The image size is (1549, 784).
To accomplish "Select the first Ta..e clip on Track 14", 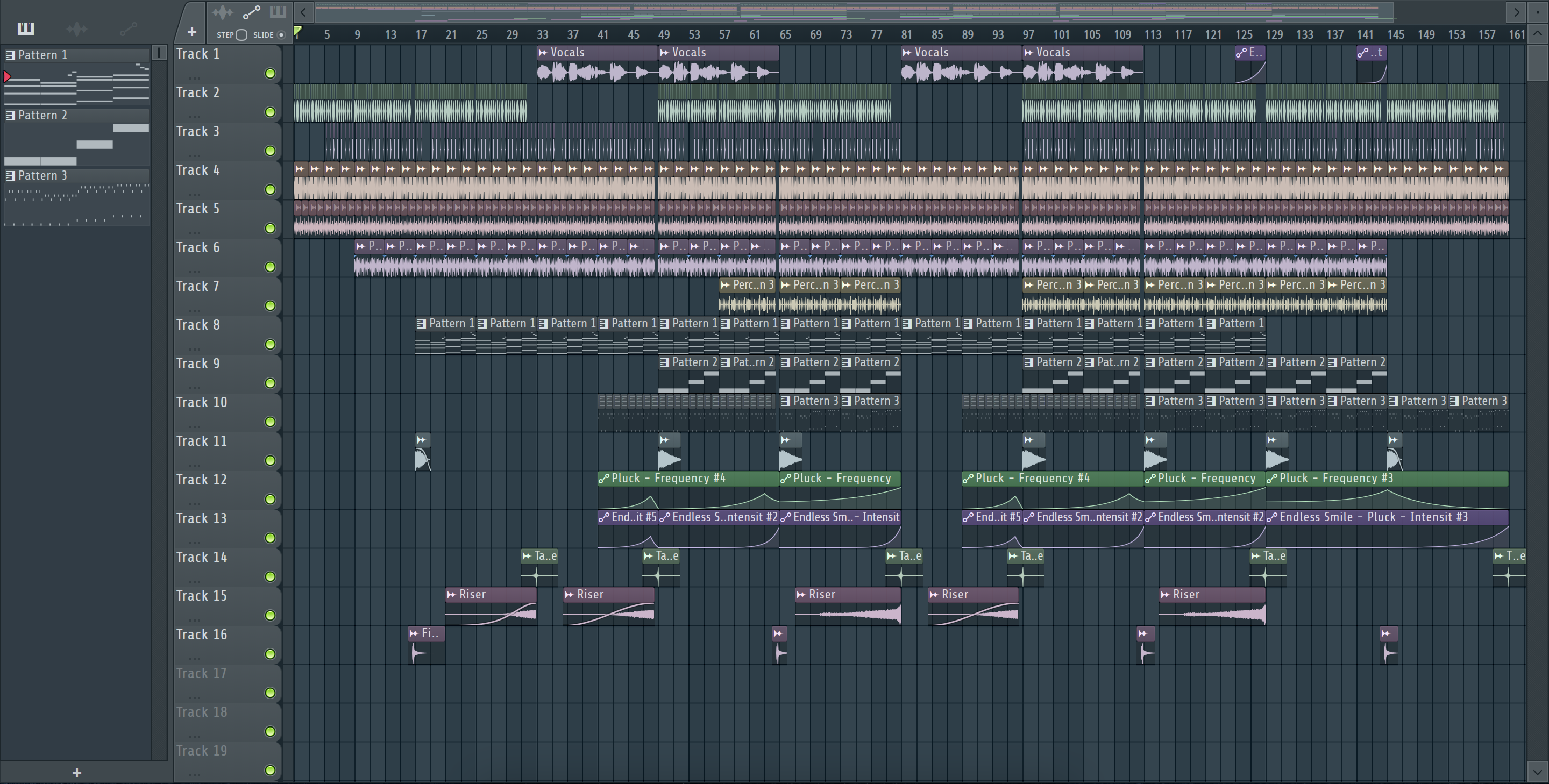I will 539,568.
